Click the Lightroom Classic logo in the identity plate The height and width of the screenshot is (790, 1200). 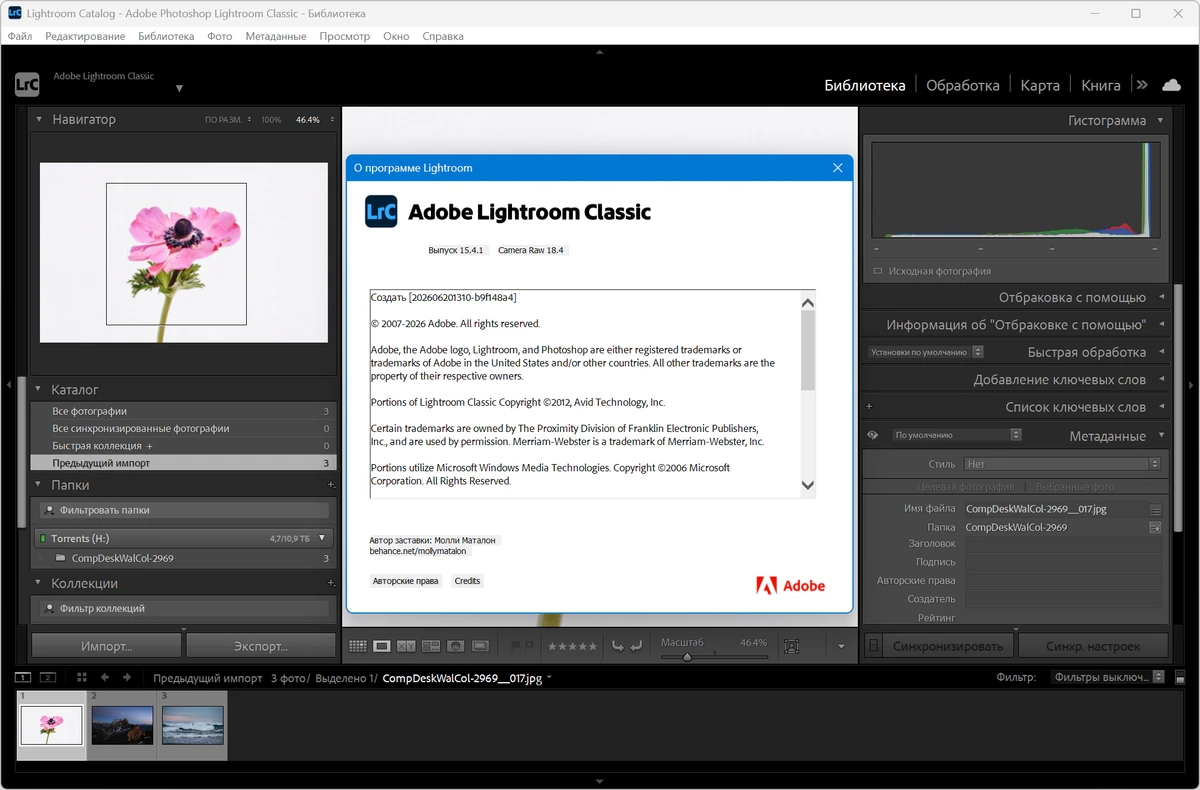tap(27, 85)
